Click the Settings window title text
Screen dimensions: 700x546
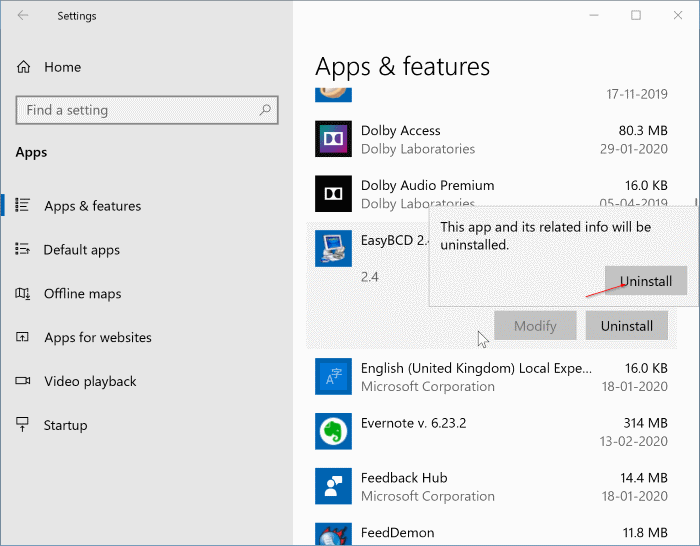(x=77, y=16)
